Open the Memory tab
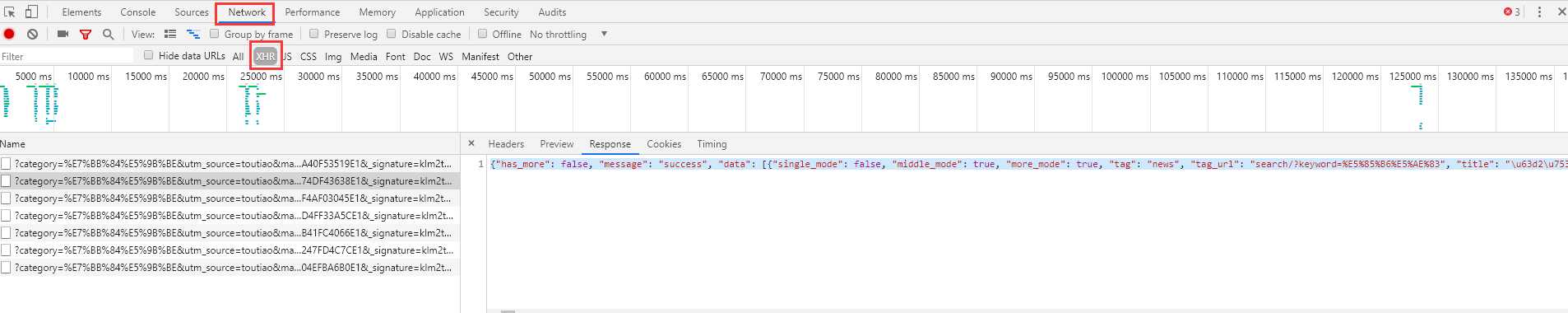Viewport: 1568px width, 313px height. coord(378,12)
